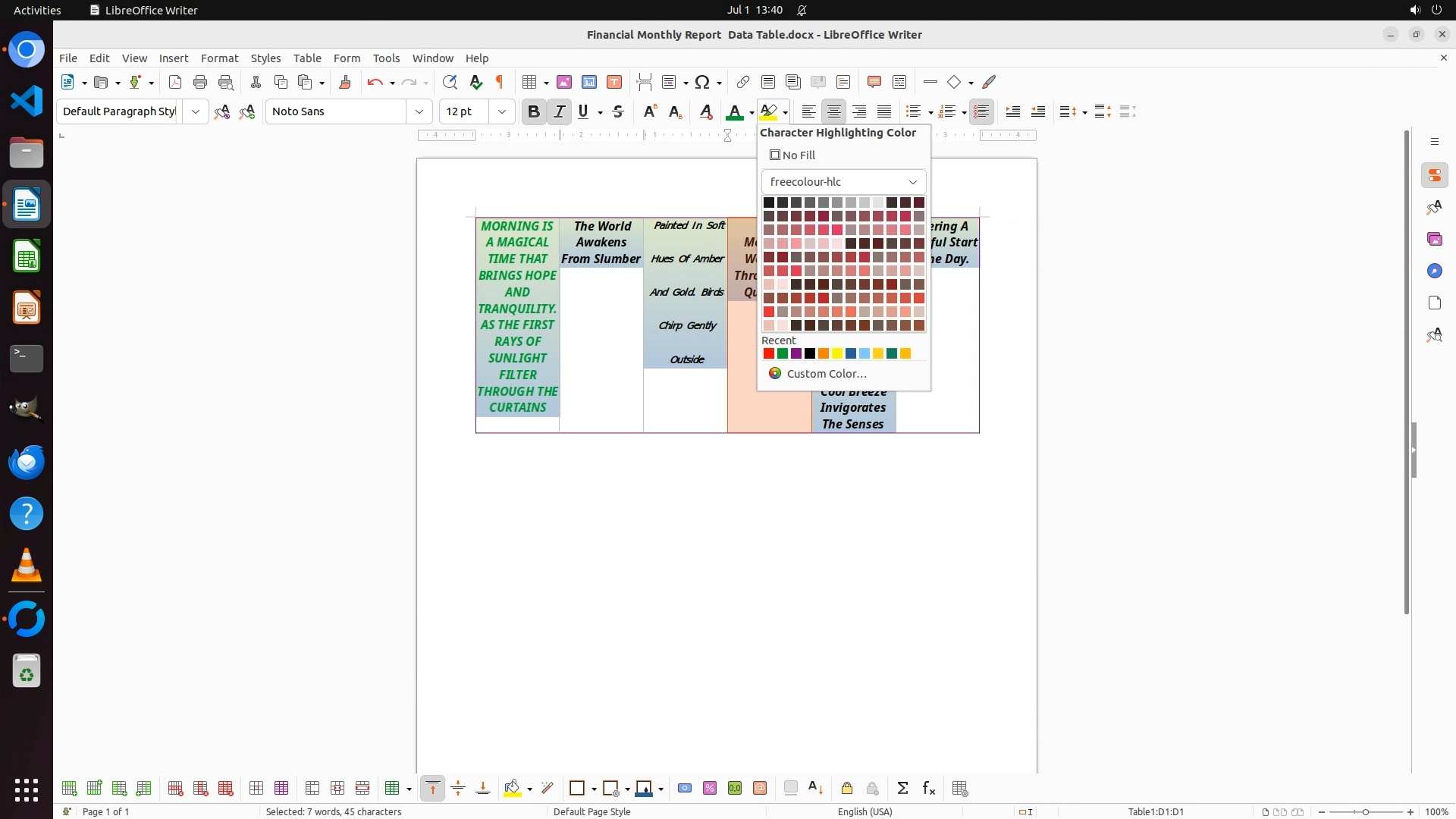Pick the yellow swatch in Recent colors
The height and width of the screenshot is (819, 1456).
837,354
